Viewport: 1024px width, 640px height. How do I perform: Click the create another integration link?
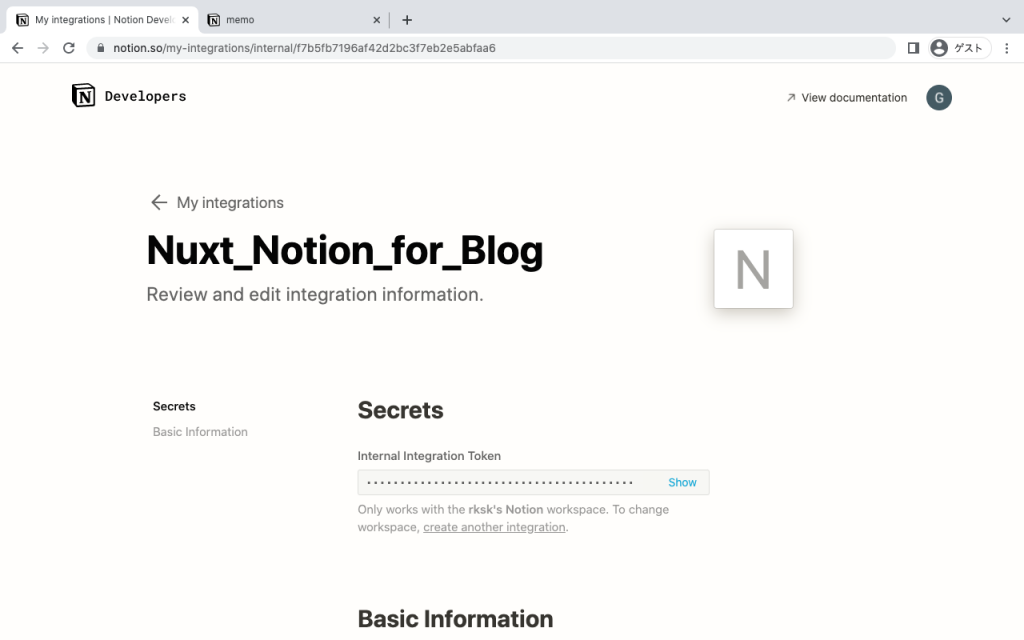click(x=494, y=527)
